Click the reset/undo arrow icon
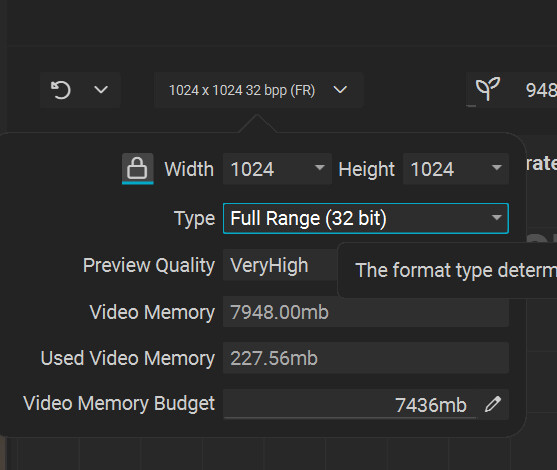This screenshot has width=557, height=470. [61, 90]
